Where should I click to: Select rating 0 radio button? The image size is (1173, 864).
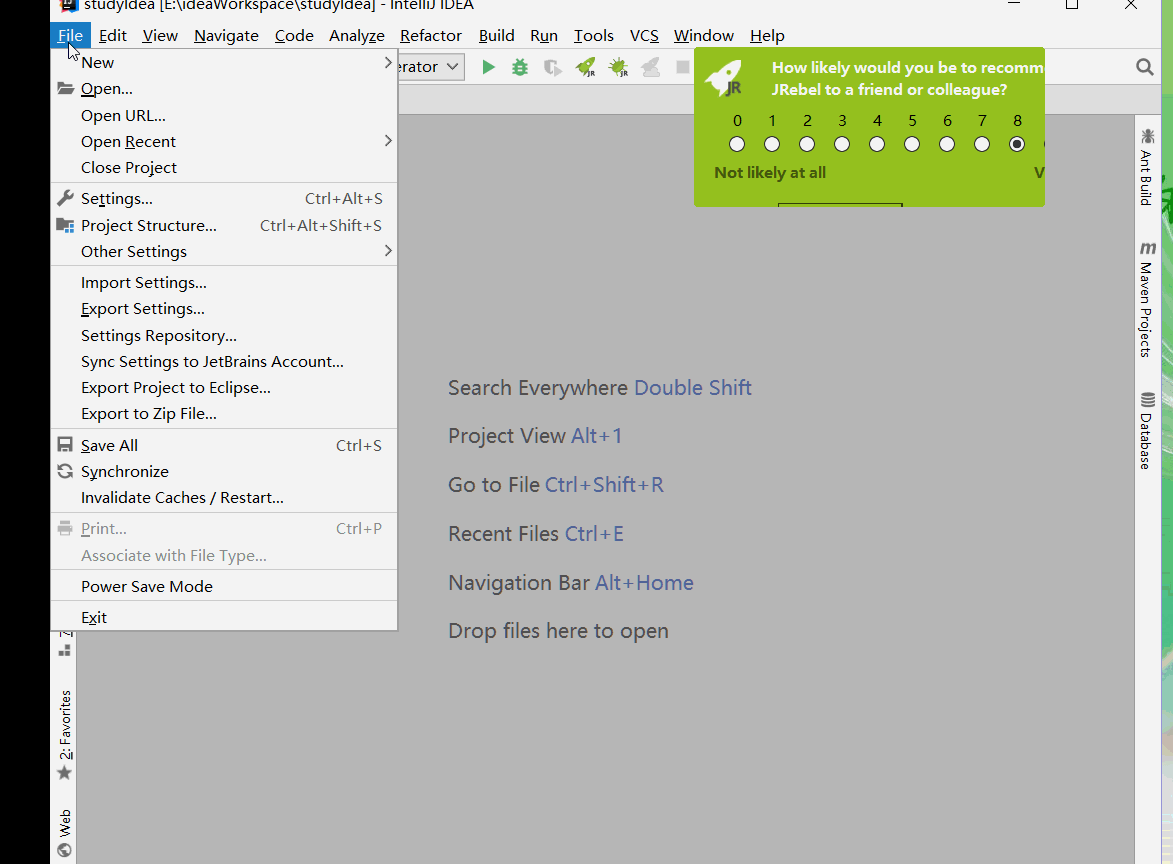pos(737,144)
